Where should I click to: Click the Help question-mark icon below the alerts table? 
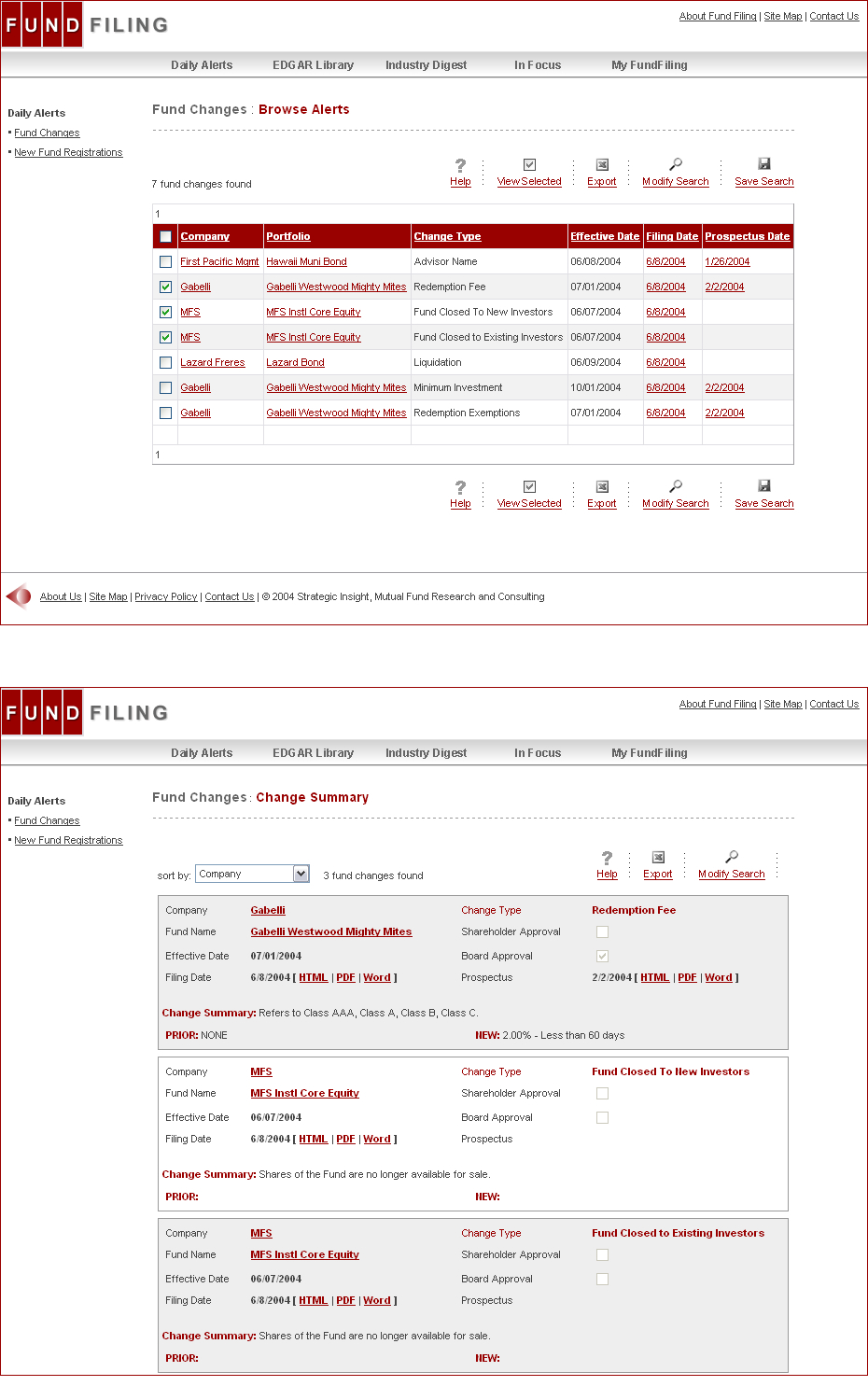coord(460,487)
